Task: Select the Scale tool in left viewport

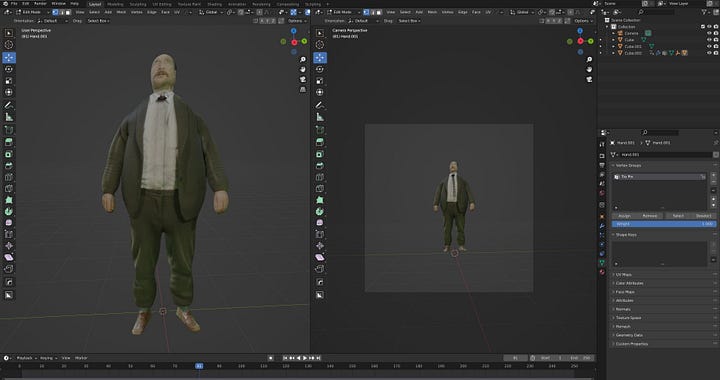Action: [x=9, y=81]
